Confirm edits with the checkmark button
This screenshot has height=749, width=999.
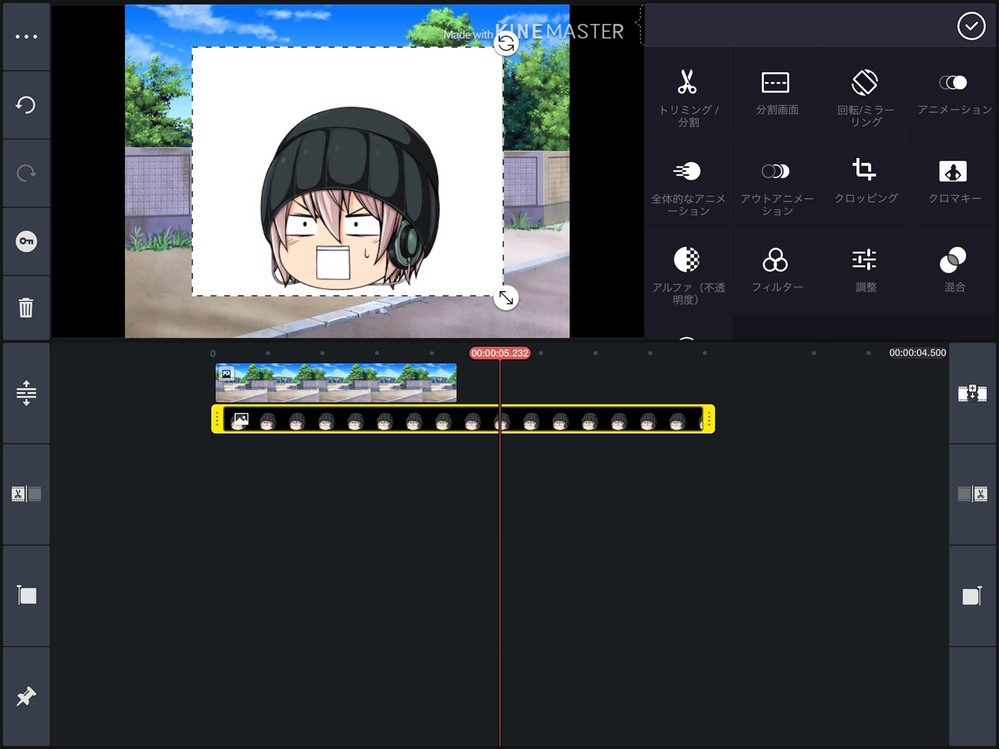[x=970, y=26]
